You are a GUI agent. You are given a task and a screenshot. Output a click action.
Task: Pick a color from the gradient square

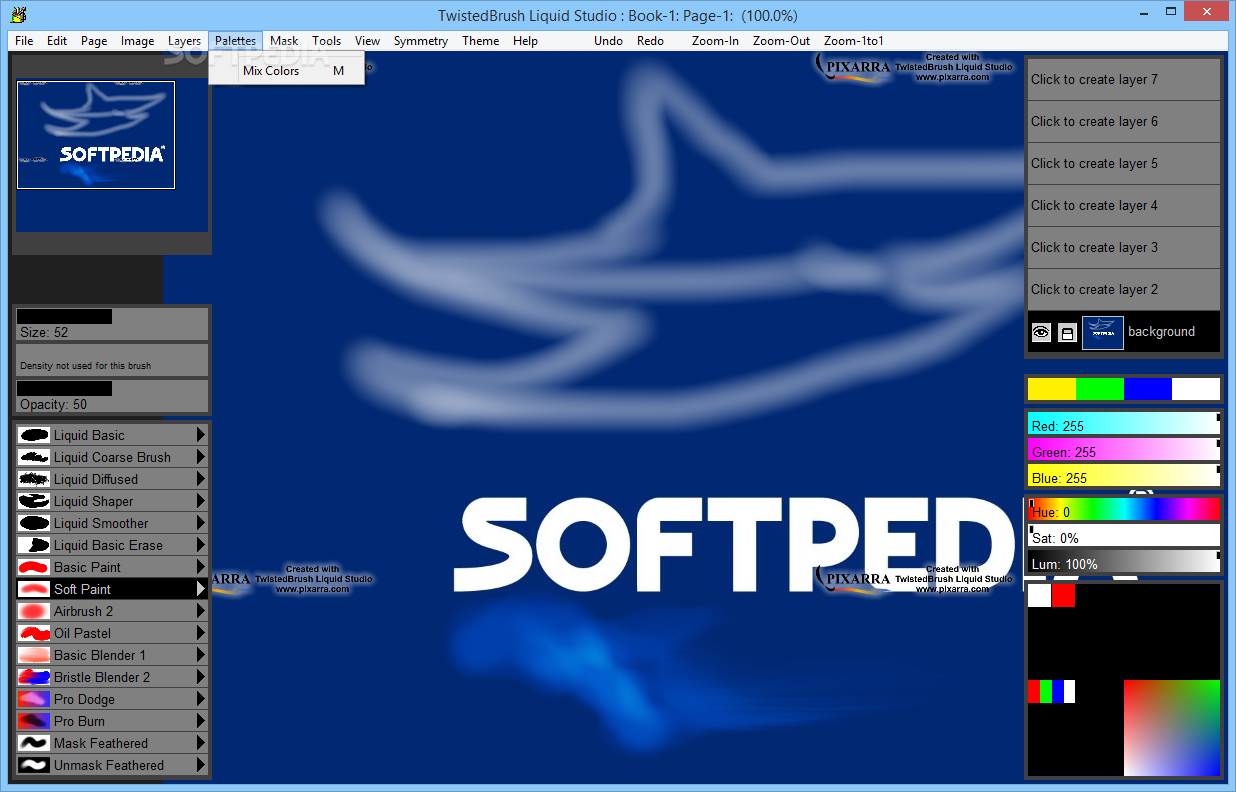[x=1172, y=728]
